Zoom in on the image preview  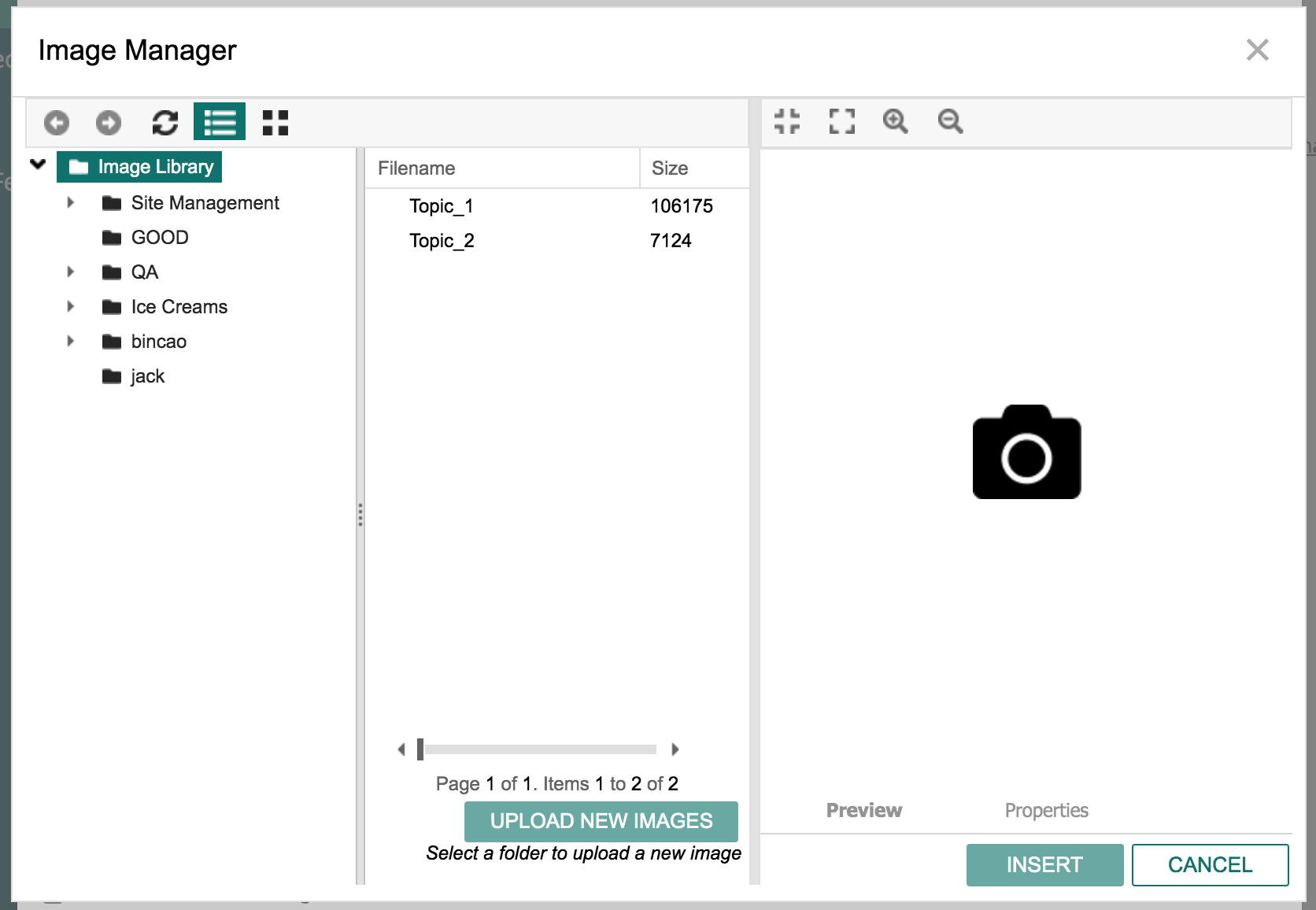[895, 122]
